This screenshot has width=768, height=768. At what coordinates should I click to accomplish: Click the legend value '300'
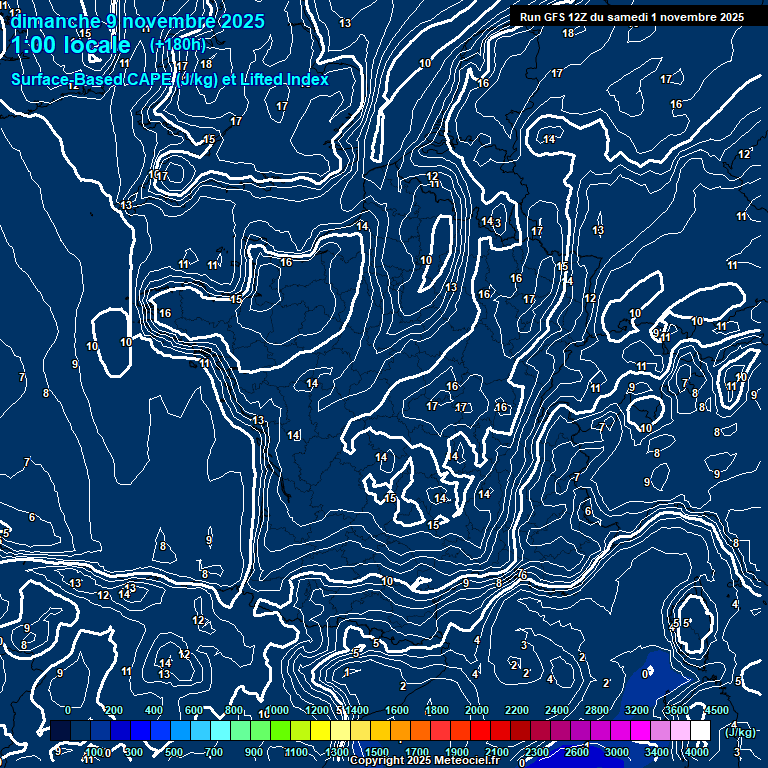pos(134,752)
